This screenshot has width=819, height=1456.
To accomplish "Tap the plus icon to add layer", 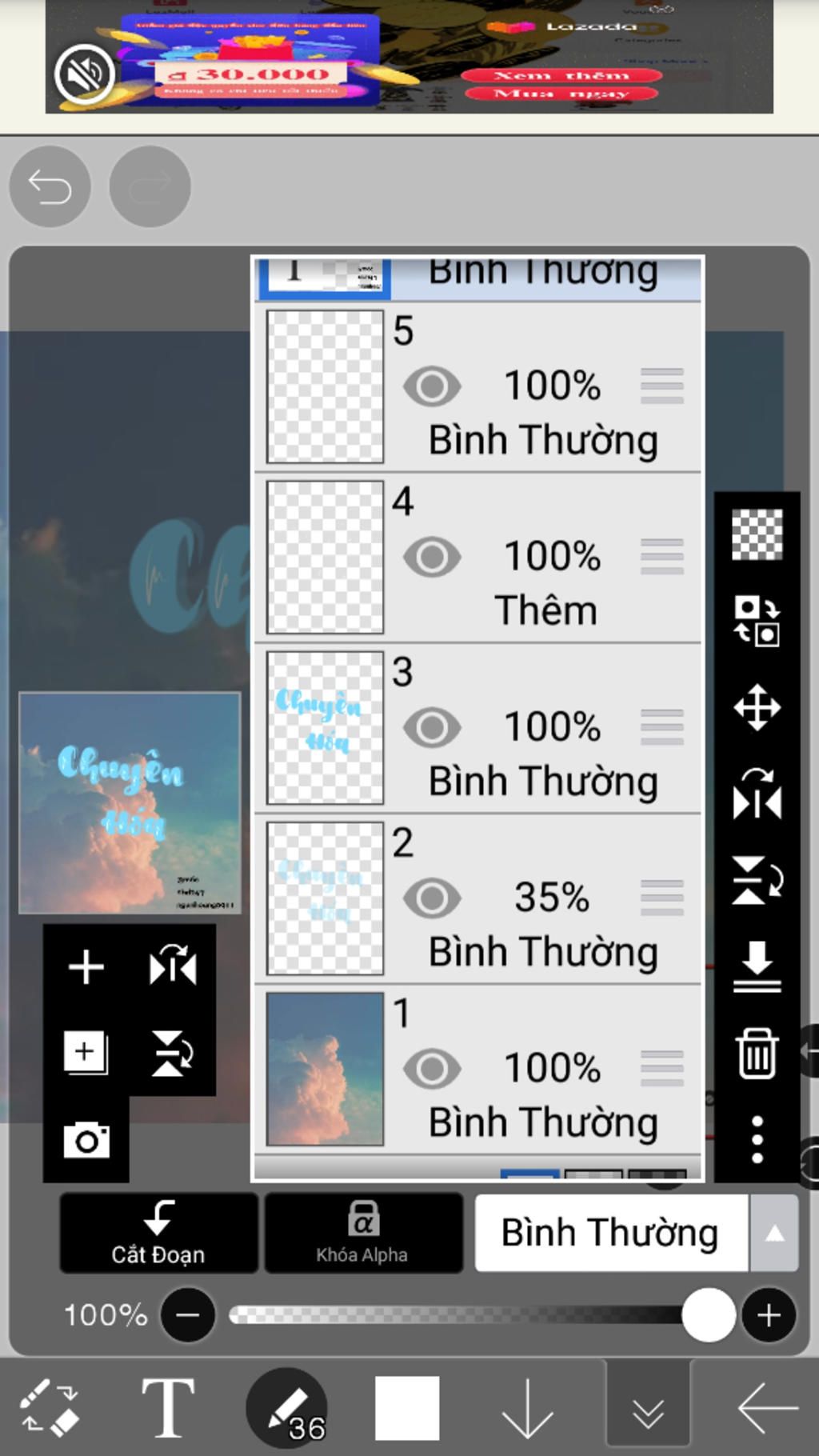I will pyautogui.click(x=86, y=967).
